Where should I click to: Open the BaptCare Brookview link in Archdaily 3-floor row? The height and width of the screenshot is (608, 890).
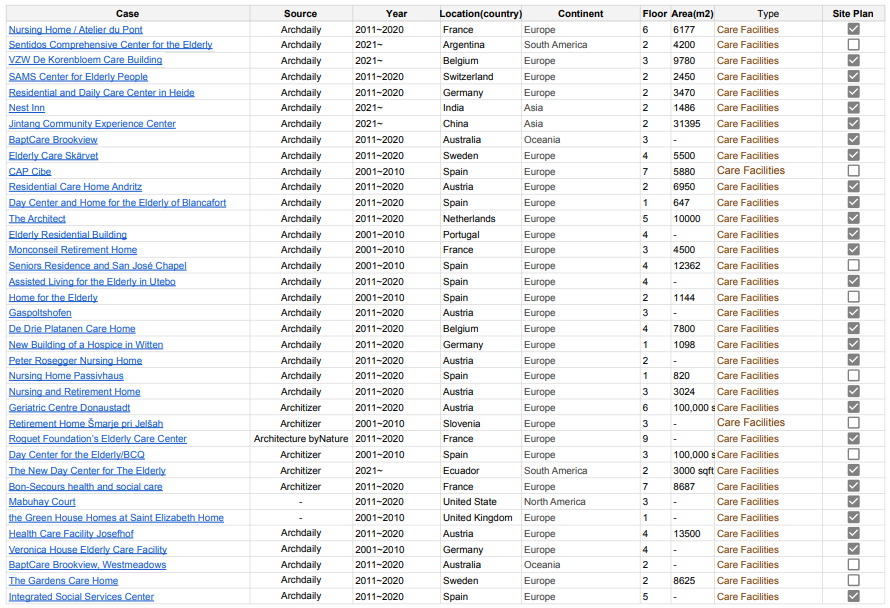point(53,140)
